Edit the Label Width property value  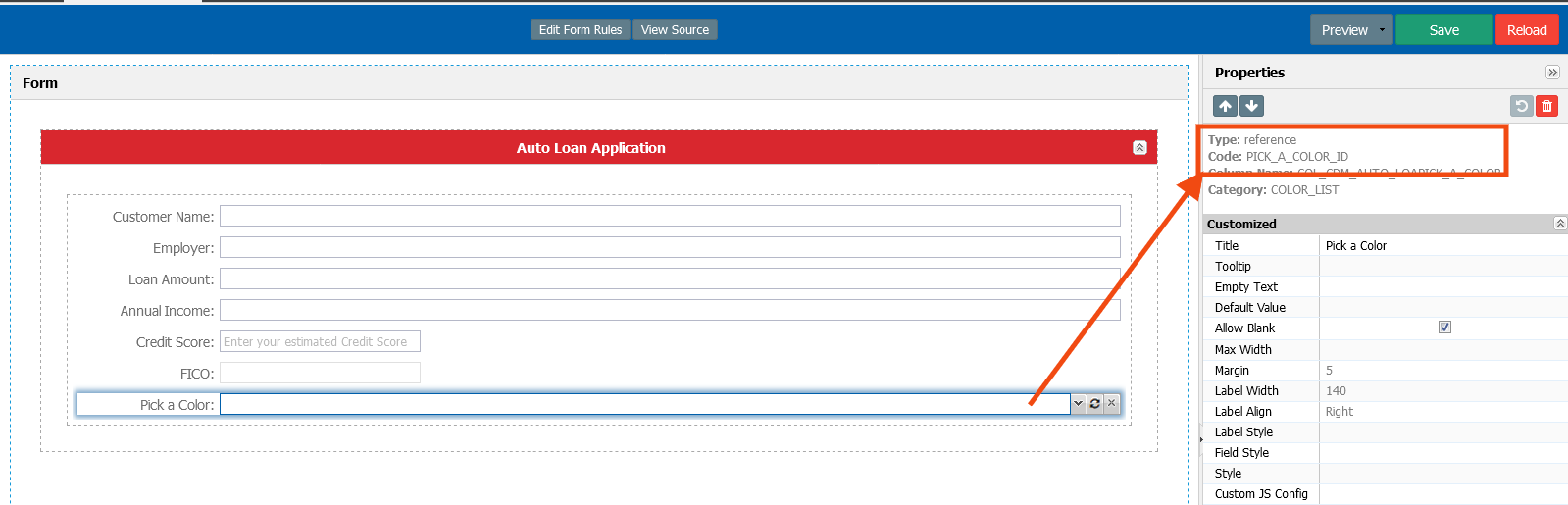[x=1442, y=391]
